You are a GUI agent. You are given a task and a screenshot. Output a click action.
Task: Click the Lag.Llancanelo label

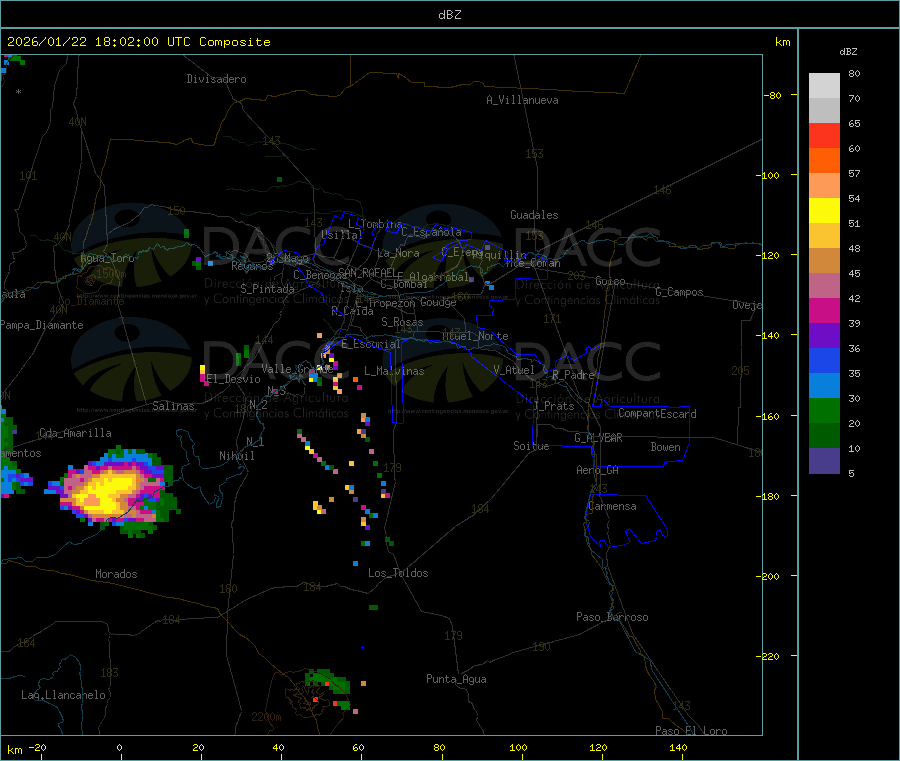(64, 695)
